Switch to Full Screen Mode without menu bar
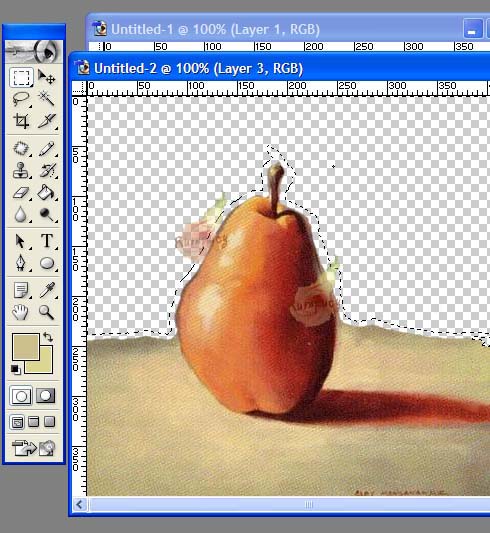This screenshot has width=490, height=533. coord(50,422)
